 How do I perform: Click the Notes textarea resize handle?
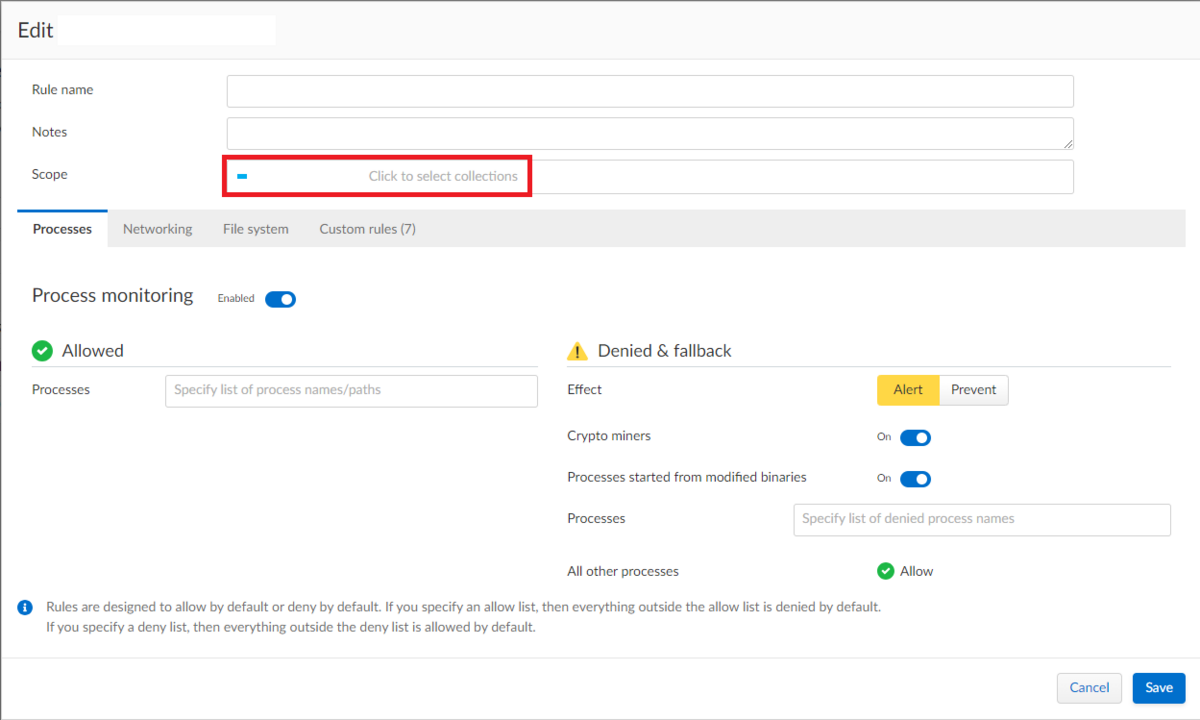(1068, 144)
